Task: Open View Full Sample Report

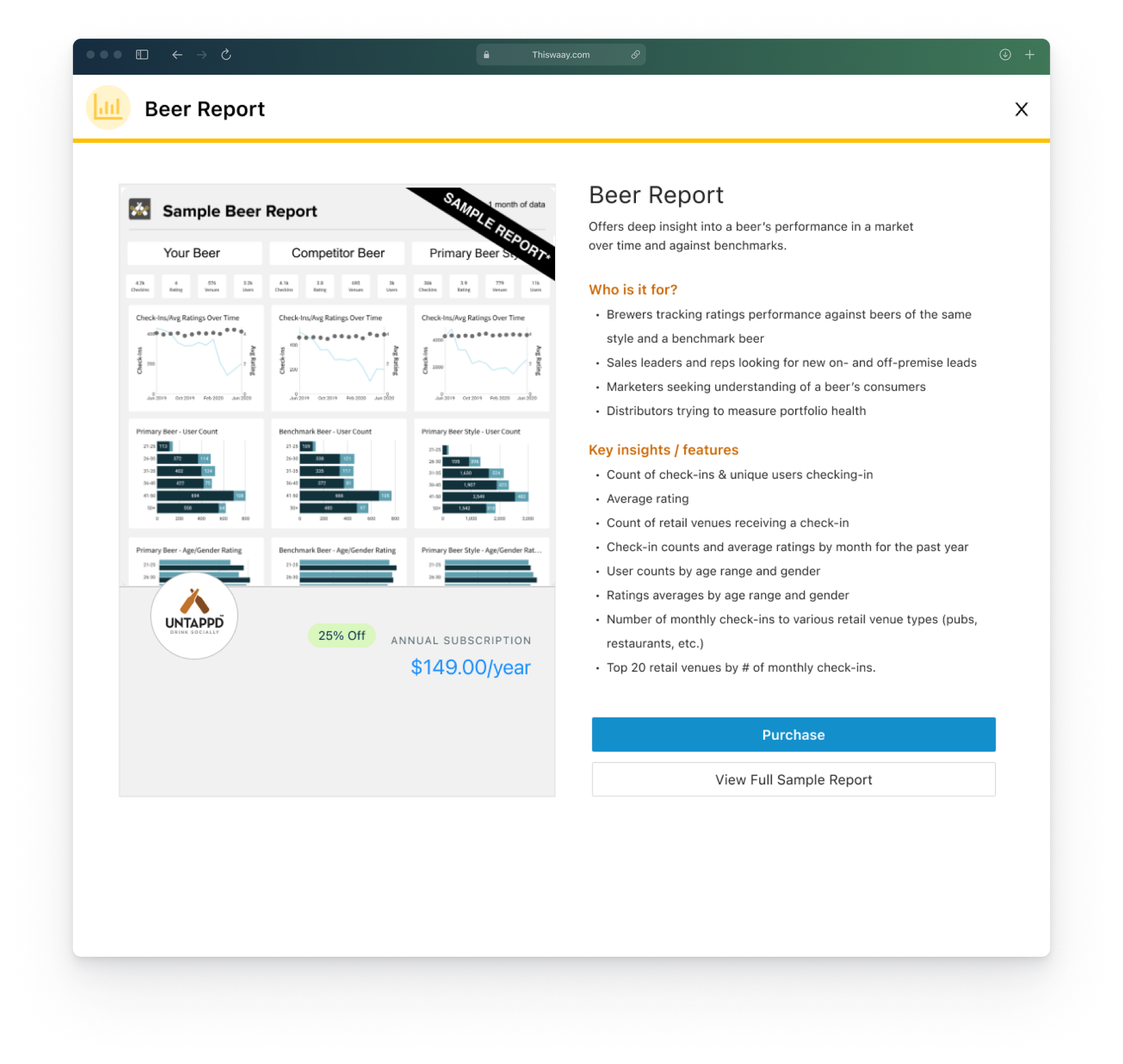Action: click(x=793, y=780)
